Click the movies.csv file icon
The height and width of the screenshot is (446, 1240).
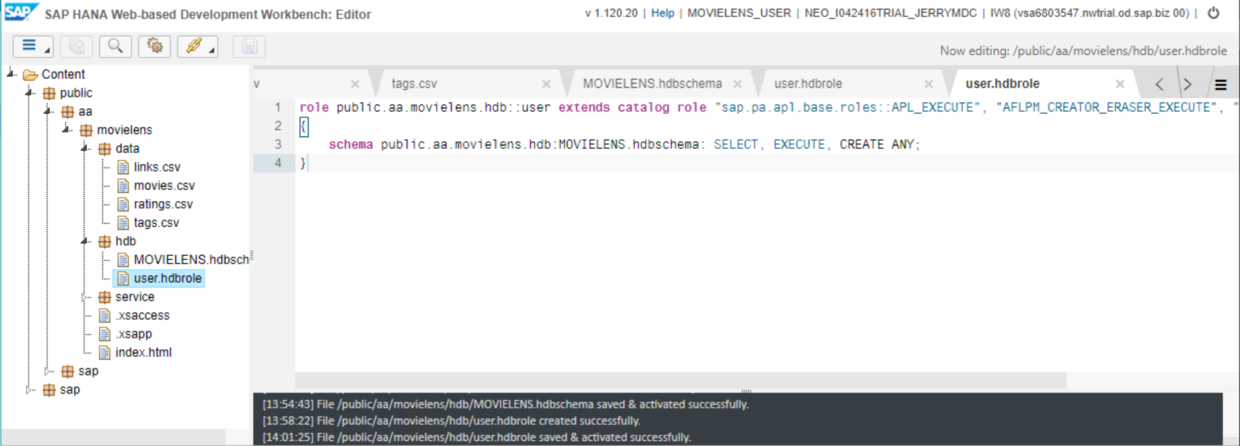[123, 186]
